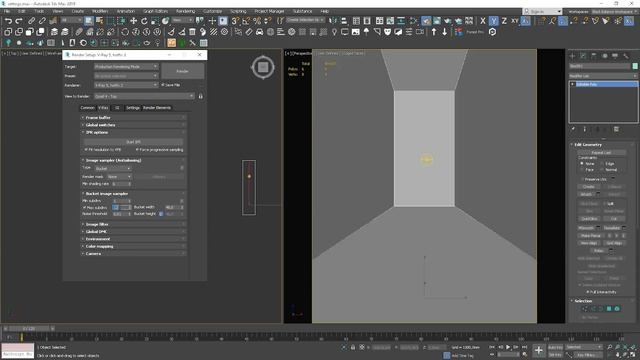Viewport: 640px width, 360px height.
Task: Click the time configuration plus button
Action: (x=539, y=350)
